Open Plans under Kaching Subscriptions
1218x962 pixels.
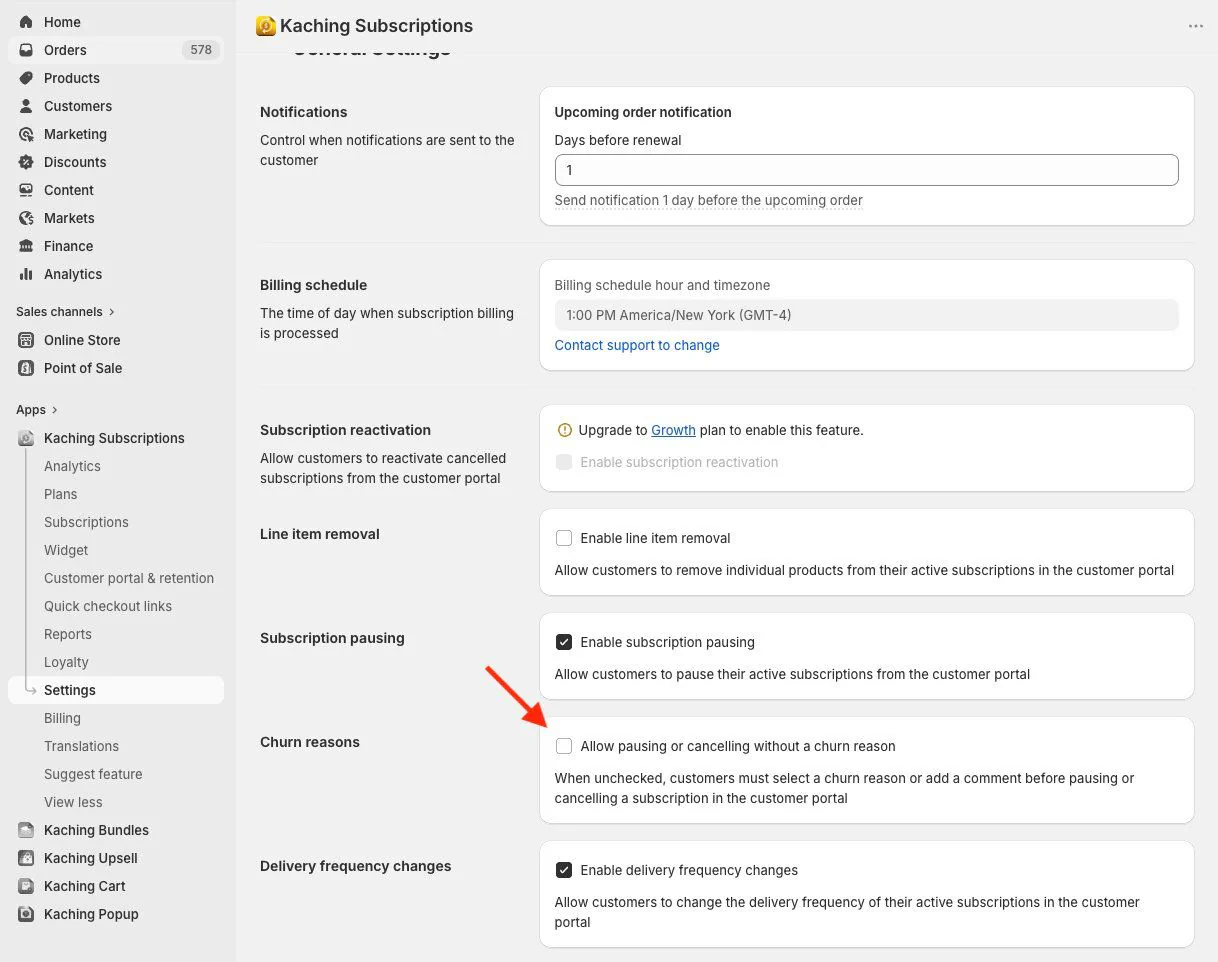[x=61, y=494]
